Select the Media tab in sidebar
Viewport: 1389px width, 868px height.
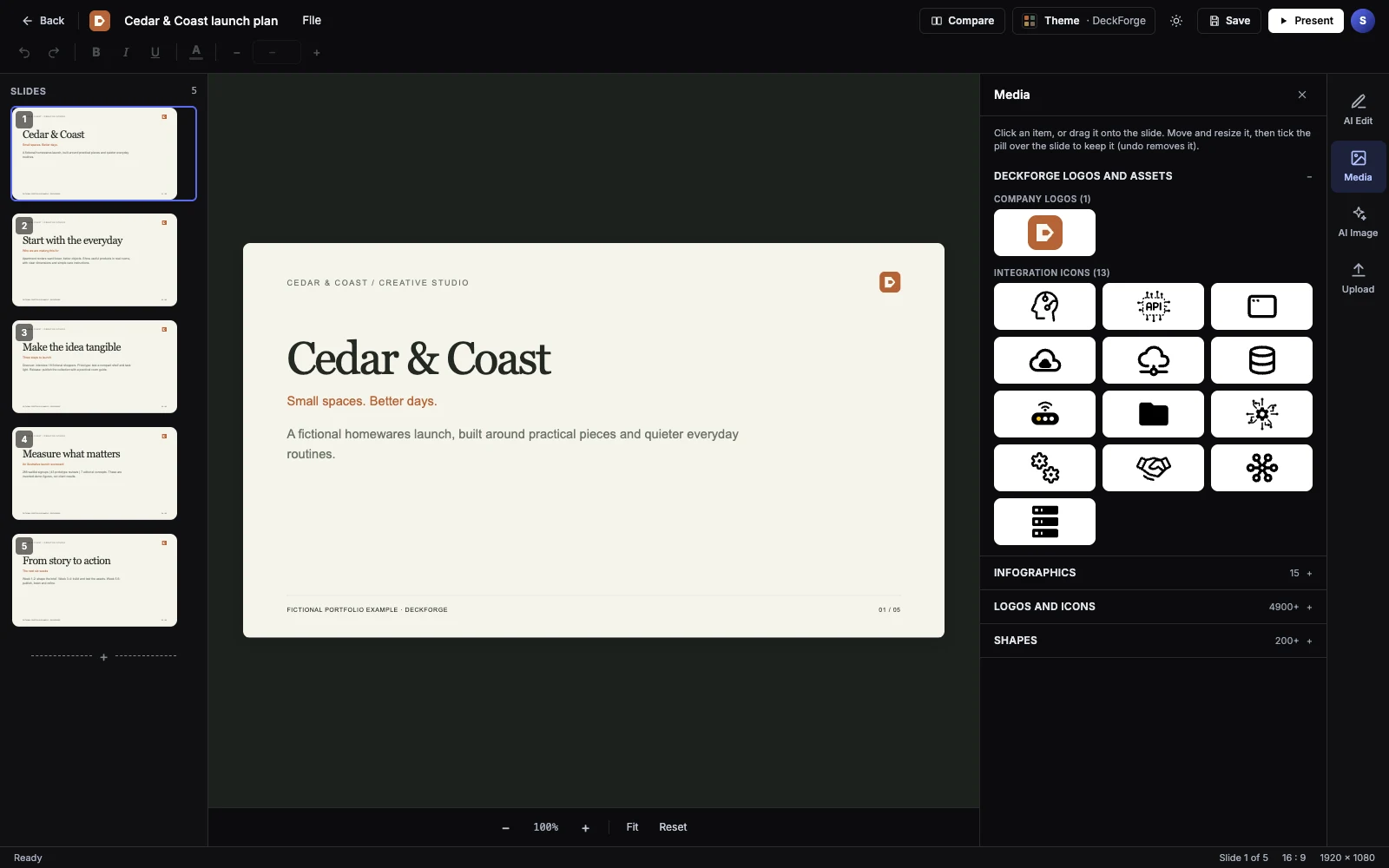pos(1358,167)
